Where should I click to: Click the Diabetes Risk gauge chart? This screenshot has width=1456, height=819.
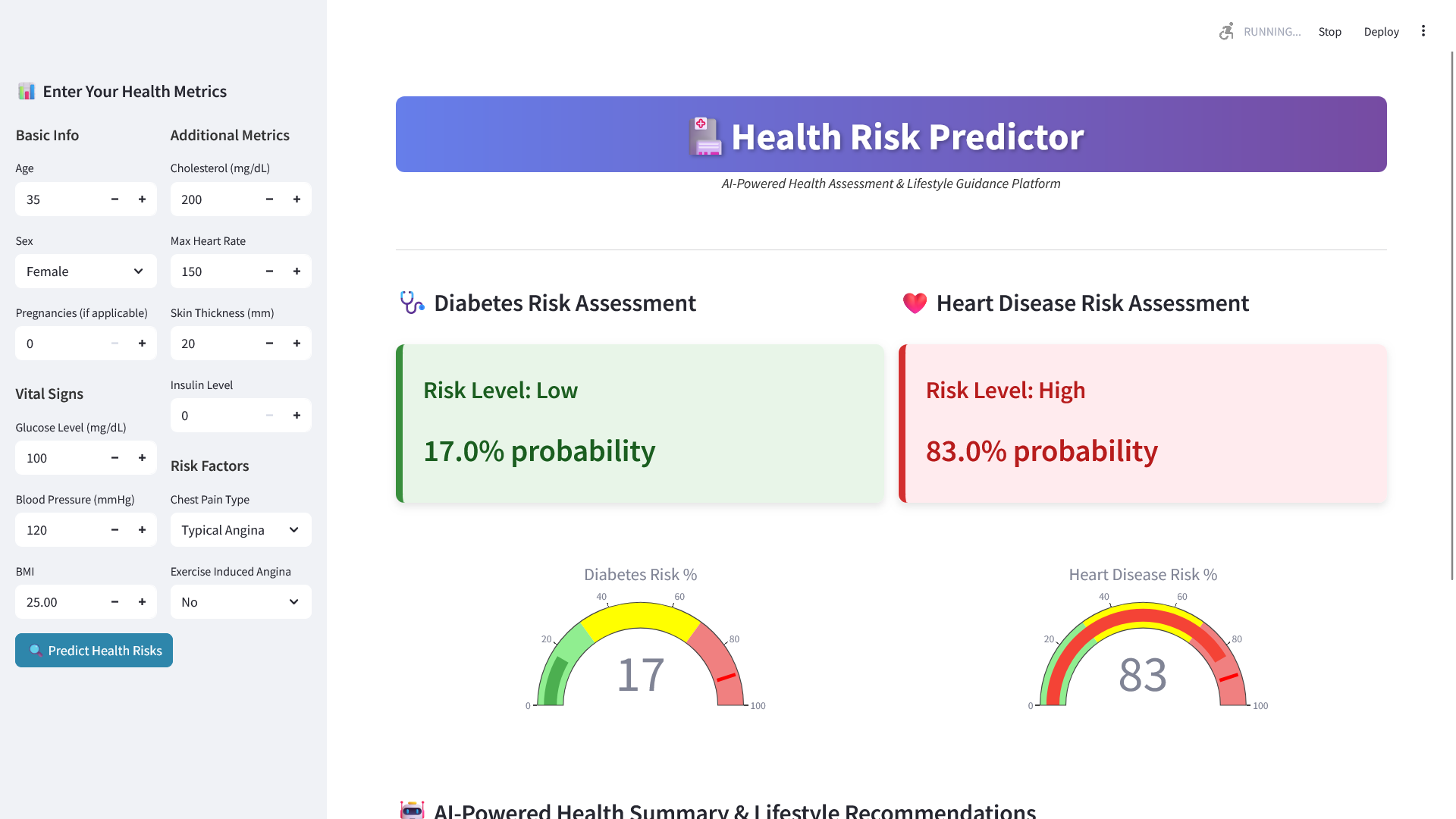coord(640,652)
